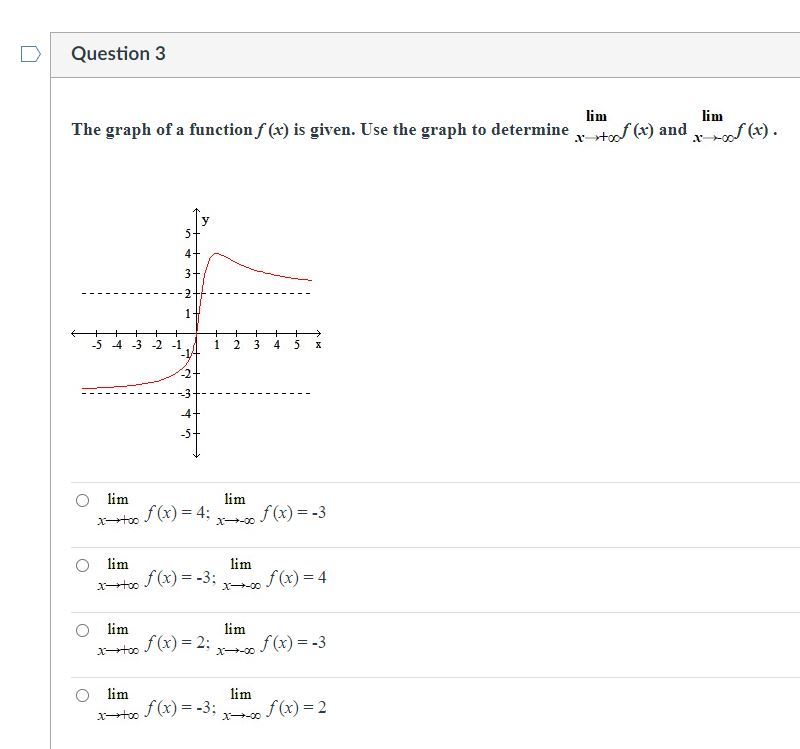Click the x-axis label on the graph
Image resolution: width=800 pixels, height=749 pixels.
(x=317, y=345)
